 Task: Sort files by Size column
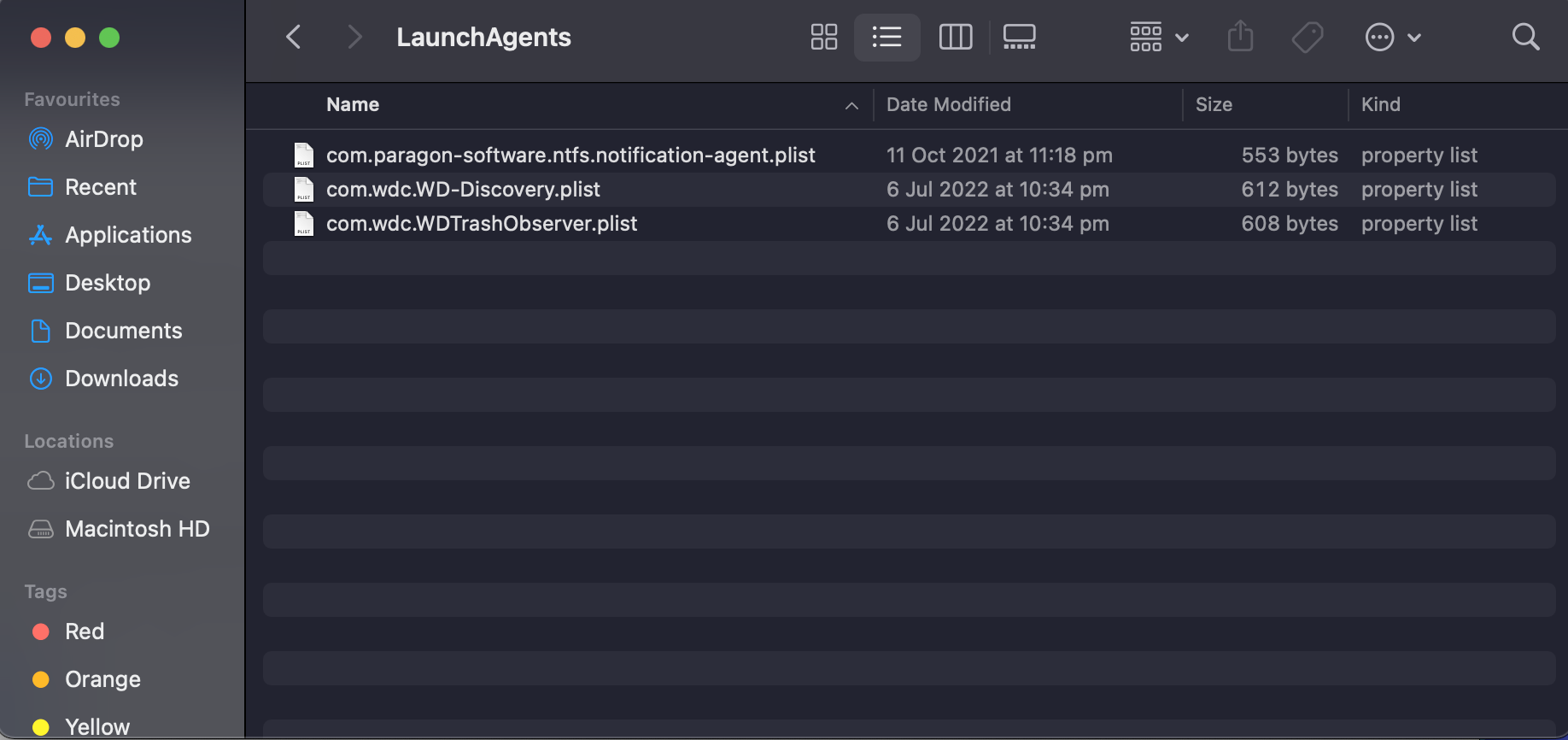(x=1214, y=104)
